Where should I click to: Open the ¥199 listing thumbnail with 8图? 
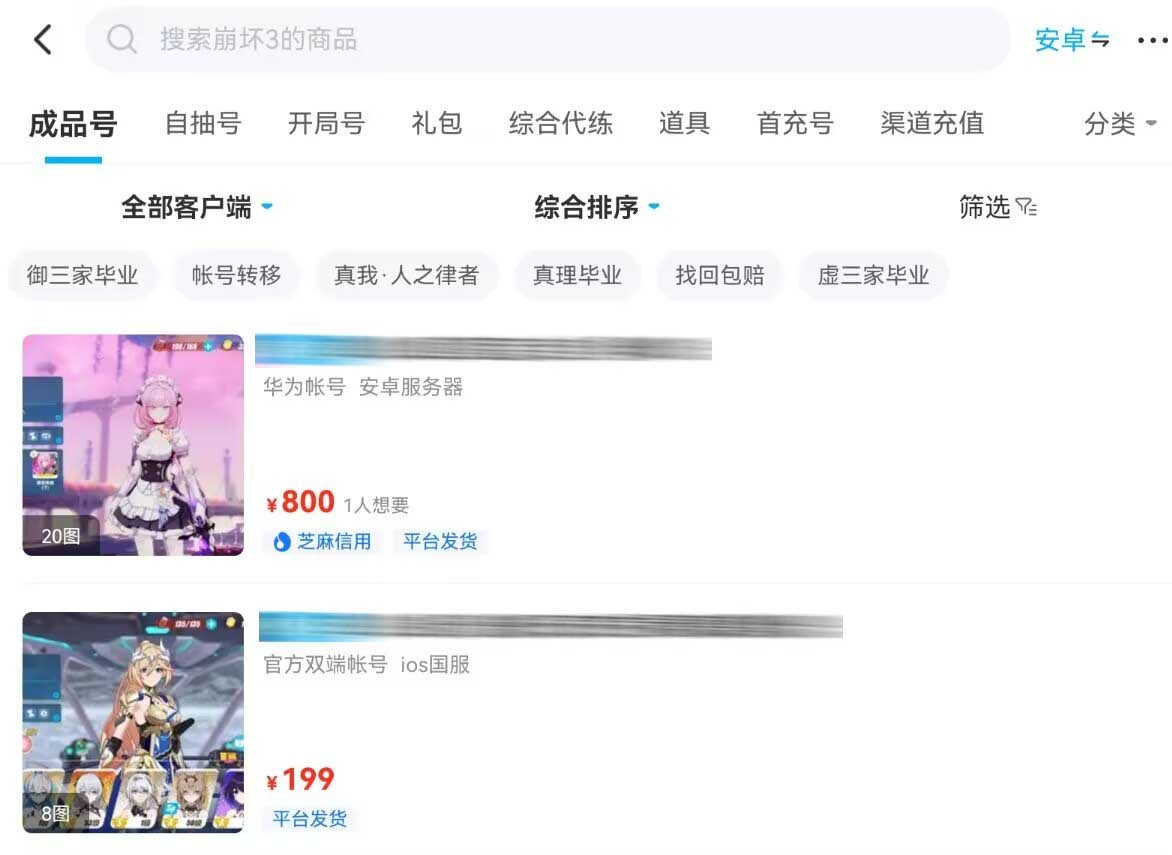[133, 722]
